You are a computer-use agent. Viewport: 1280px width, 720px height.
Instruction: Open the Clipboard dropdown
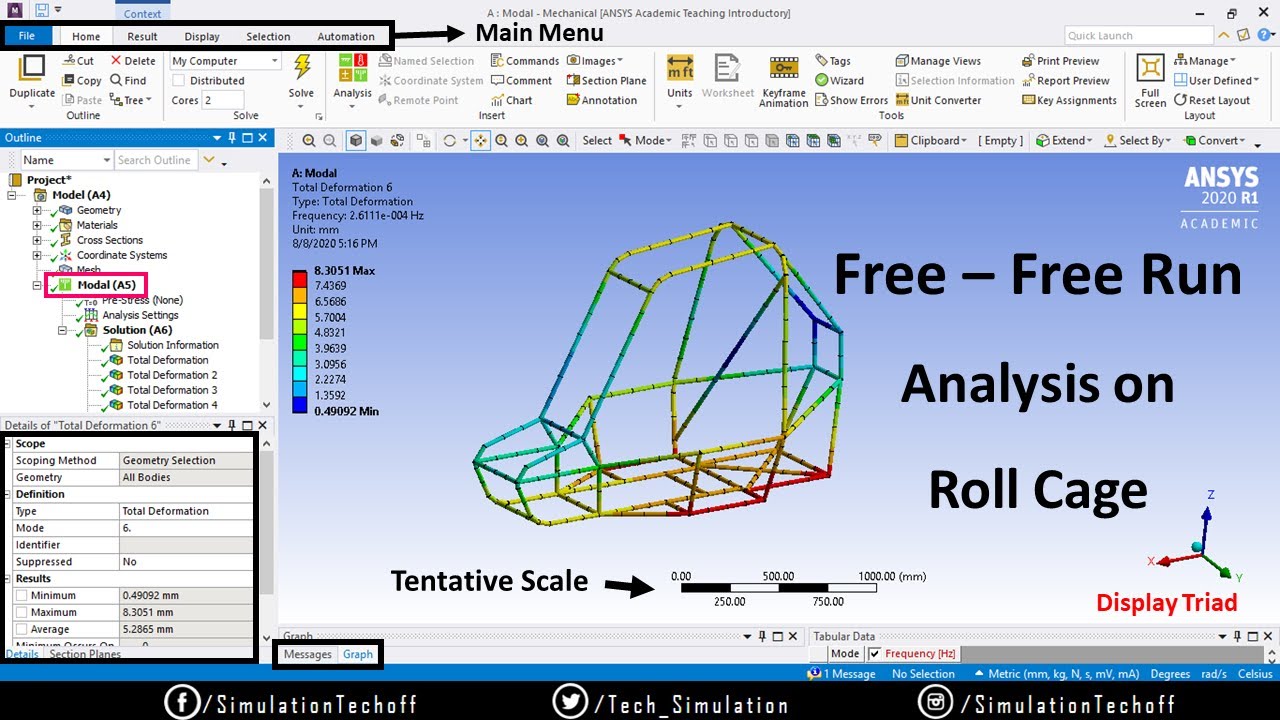pos(930,141)
